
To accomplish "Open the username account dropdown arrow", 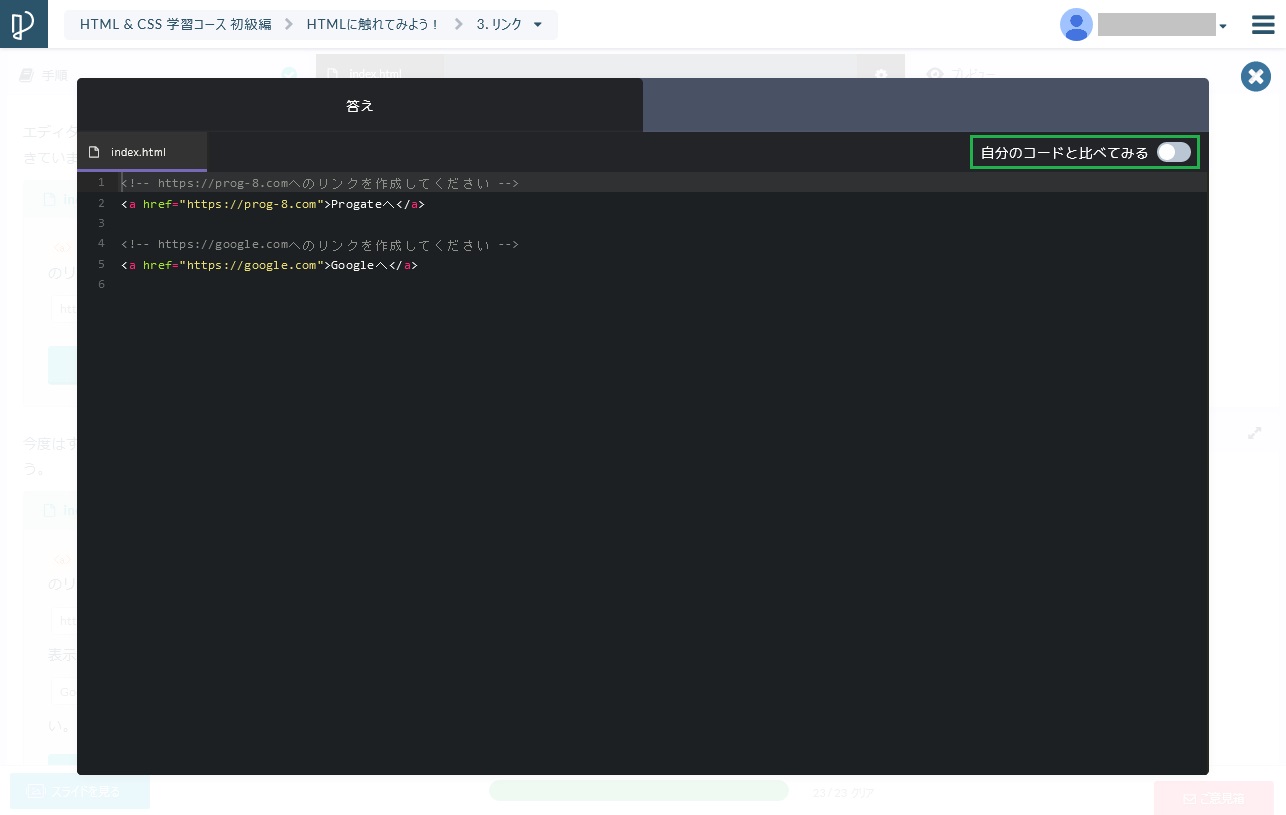I will 1222,27.
